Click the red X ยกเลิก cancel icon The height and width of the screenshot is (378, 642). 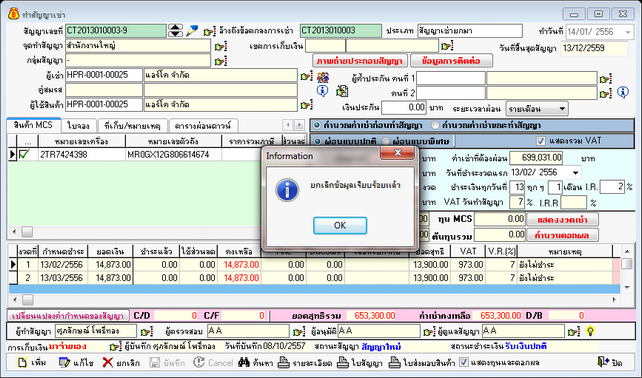pyautogui.click(x=108, y=362)
